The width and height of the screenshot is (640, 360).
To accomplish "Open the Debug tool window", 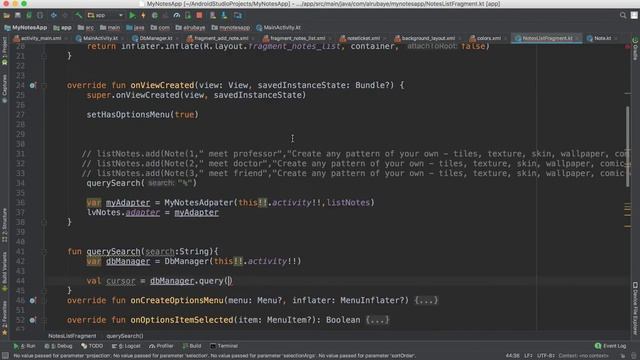I will click(x=58, y=346).
